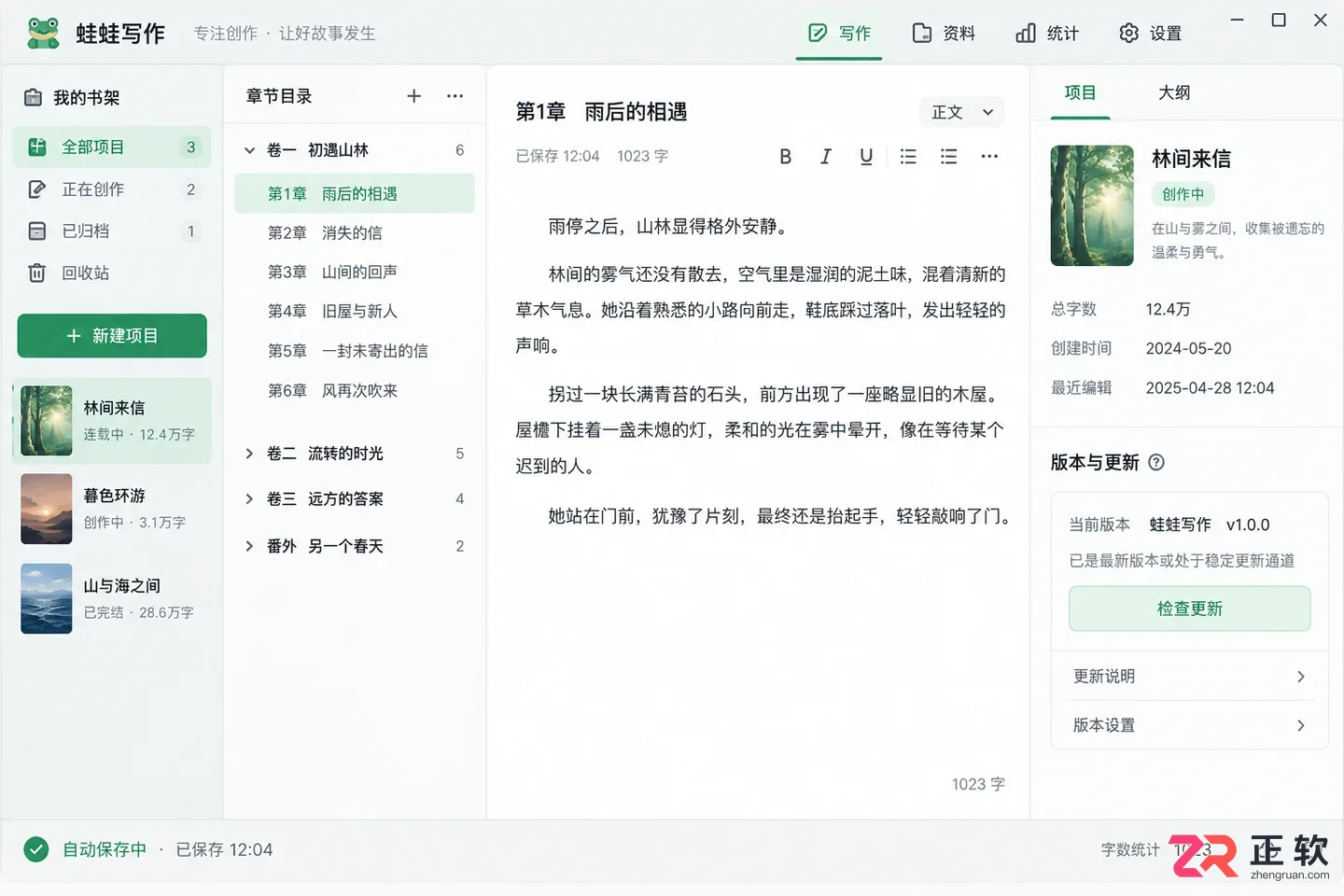
Task: Open chapter 第4章 旧屋与新人
Action: (355, 312)
